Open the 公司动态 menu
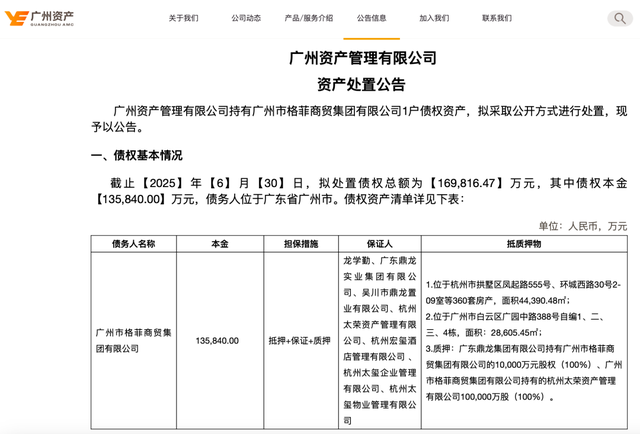 pos(246,18)
